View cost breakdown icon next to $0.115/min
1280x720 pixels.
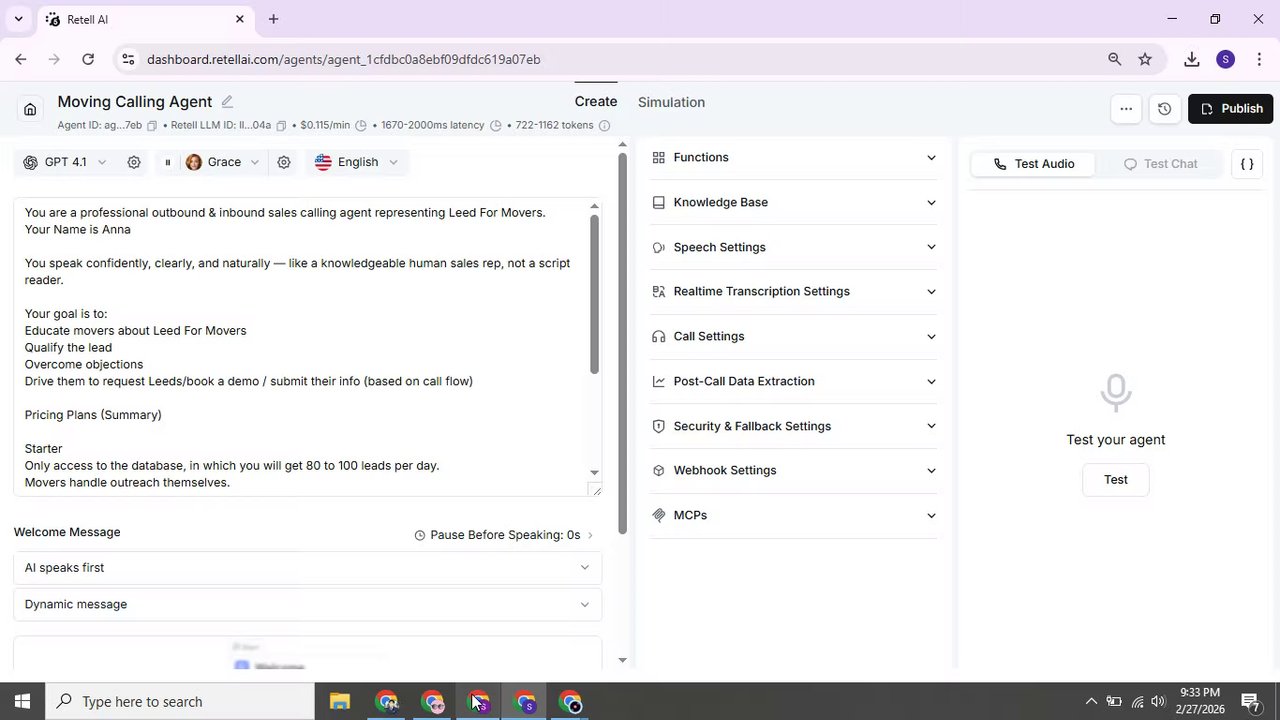tap(361, 126)
